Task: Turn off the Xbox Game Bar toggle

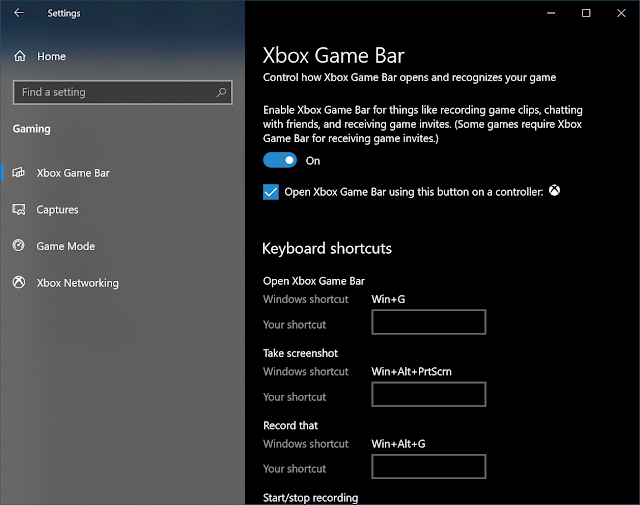Action: coord(280,160)
